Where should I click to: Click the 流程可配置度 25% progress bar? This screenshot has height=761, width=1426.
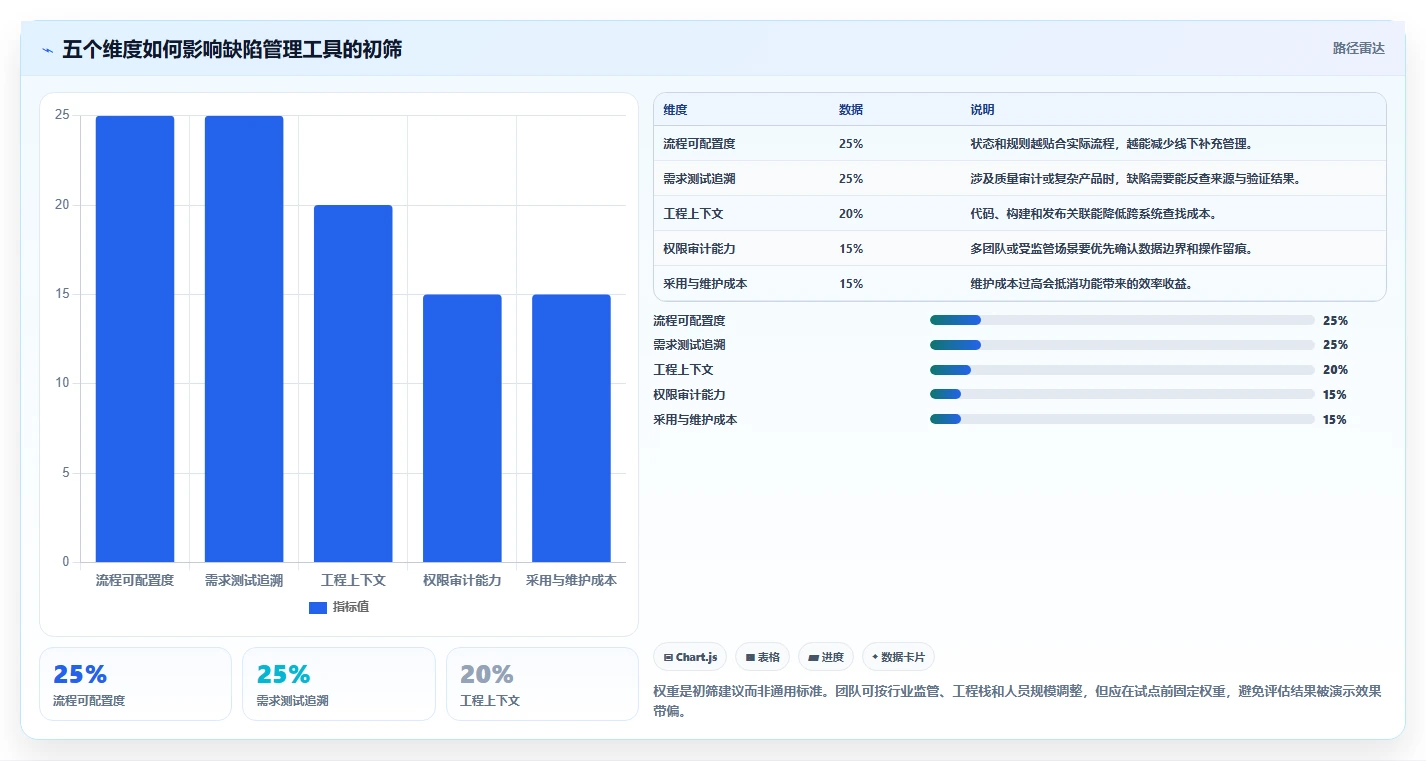tap(1122, 320)
